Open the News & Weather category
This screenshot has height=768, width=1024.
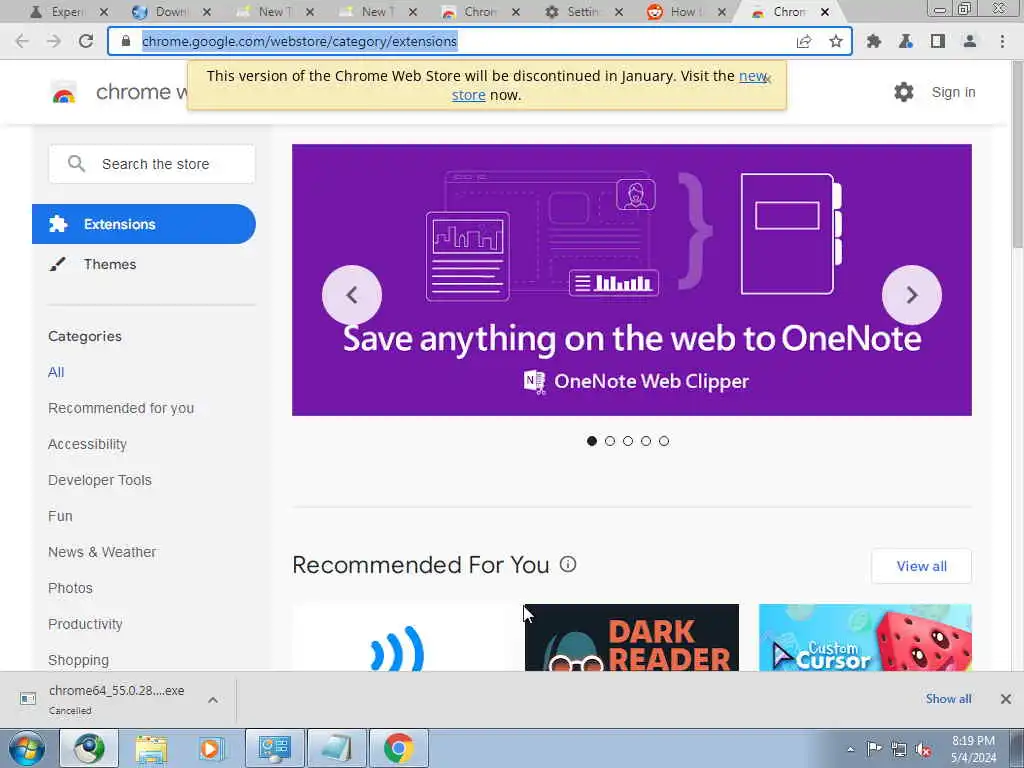coord(102,552)
